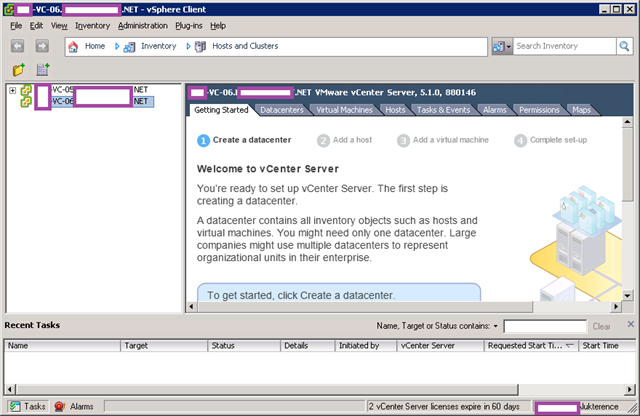Switch to the Hosts tab
This screenshot has height=416, width=640.
click(395, 110)
